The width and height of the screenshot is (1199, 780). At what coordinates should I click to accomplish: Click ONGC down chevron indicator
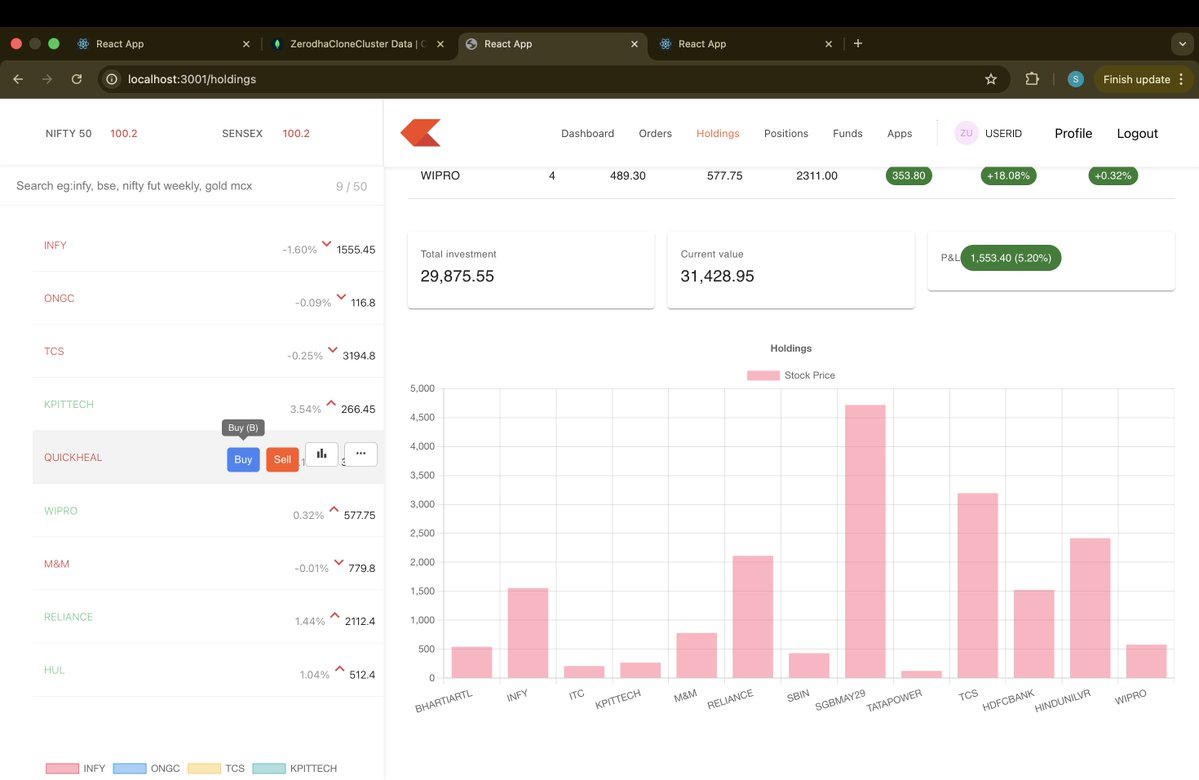(x=341, y=297)
